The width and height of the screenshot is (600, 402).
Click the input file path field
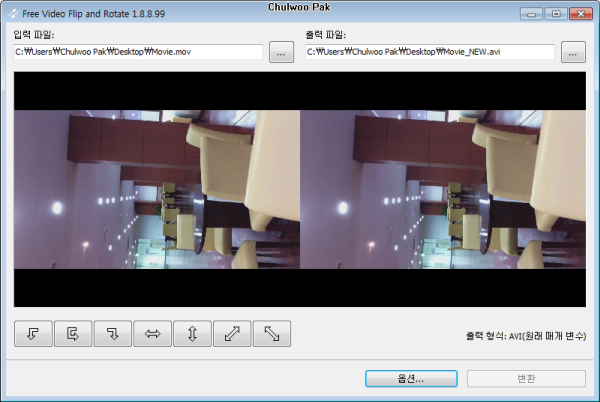point(138,52)
